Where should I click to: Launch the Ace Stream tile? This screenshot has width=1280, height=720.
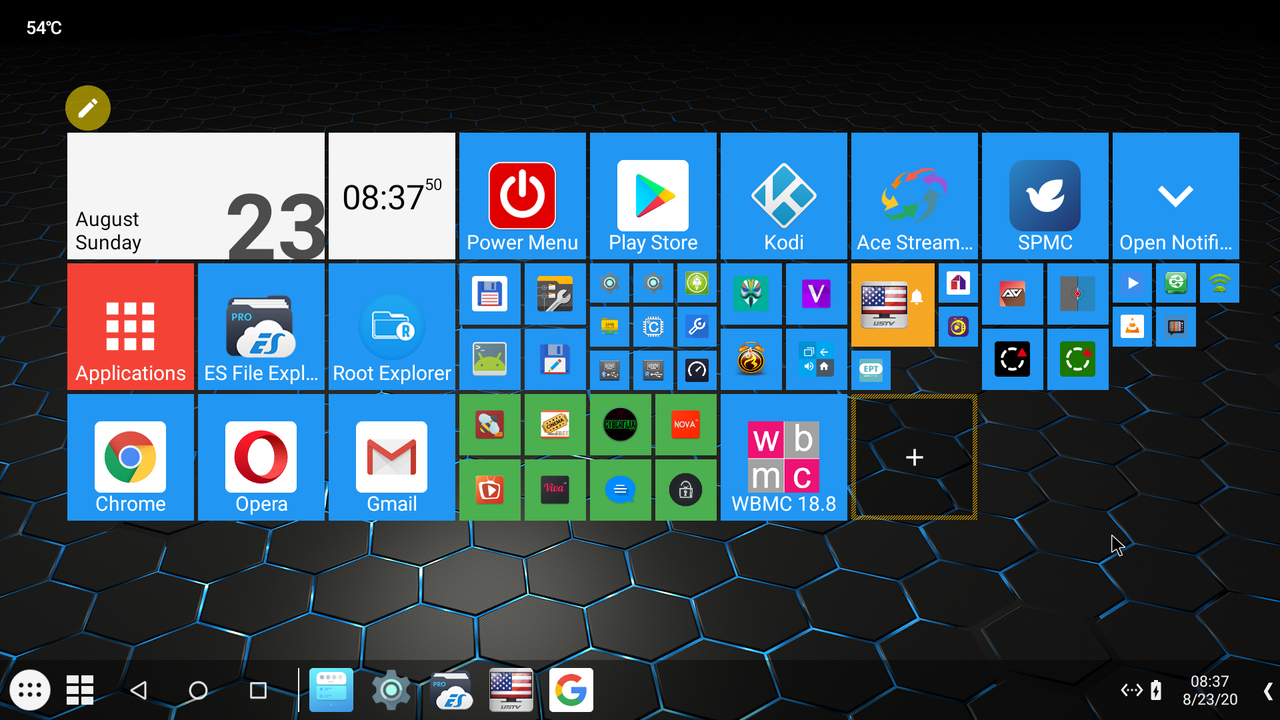(914, 196)
